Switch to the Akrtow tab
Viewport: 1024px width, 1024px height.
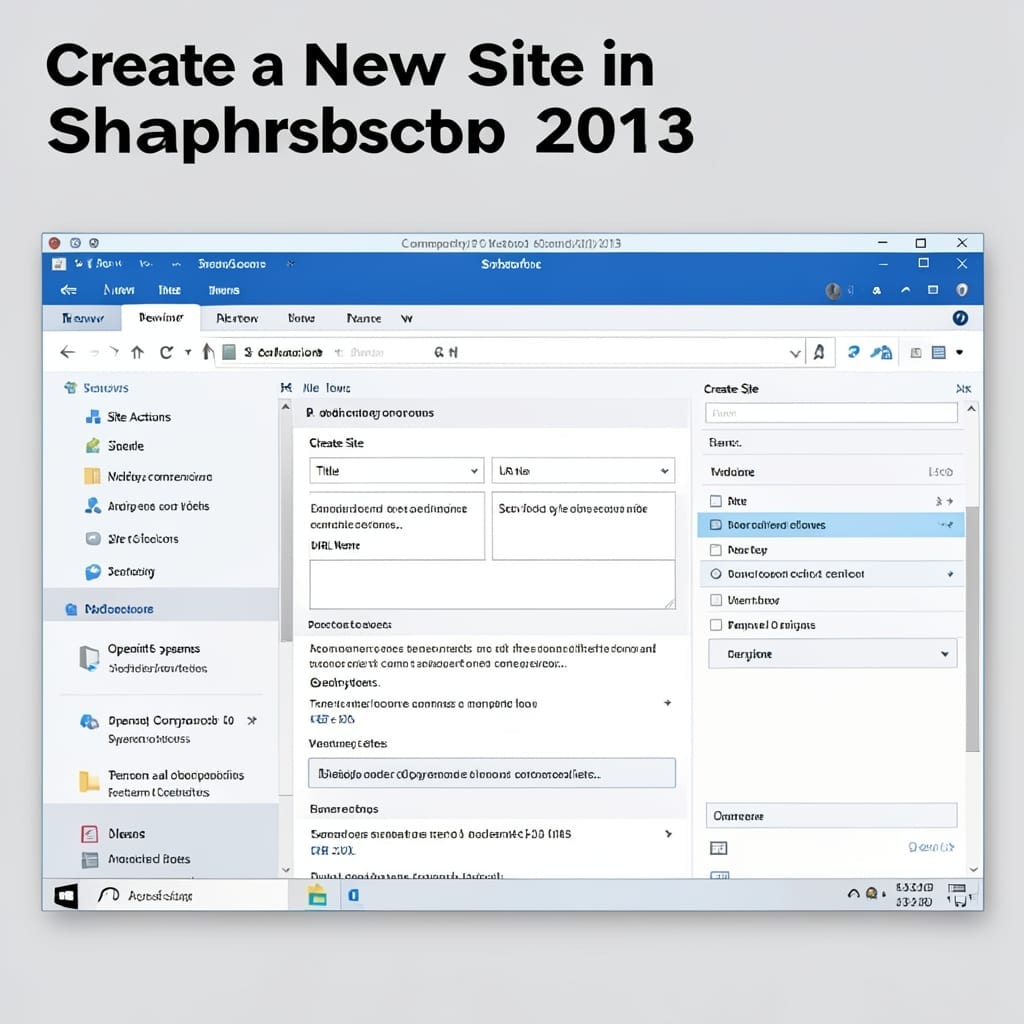[x=237, y=319]
